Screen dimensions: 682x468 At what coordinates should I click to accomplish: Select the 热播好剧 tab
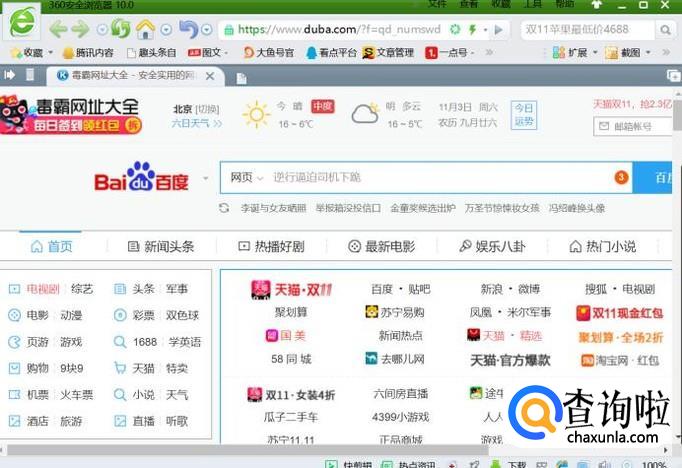coord(271,247)
